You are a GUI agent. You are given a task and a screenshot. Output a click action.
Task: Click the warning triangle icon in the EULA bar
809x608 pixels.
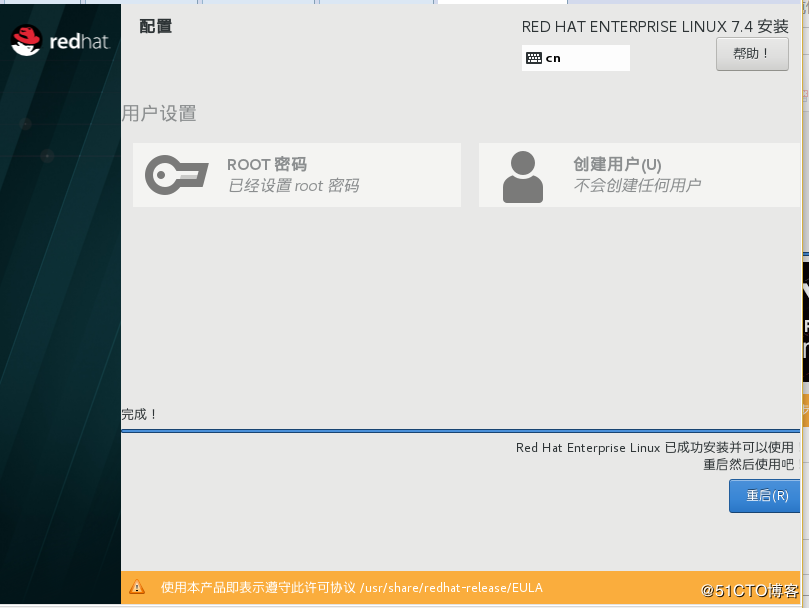(x=137, y=587)
